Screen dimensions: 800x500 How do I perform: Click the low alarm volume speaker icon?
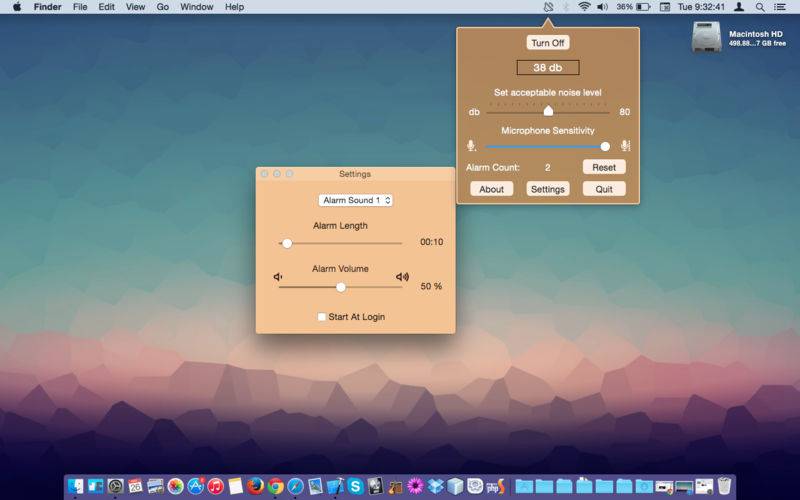tap(278, 277)
